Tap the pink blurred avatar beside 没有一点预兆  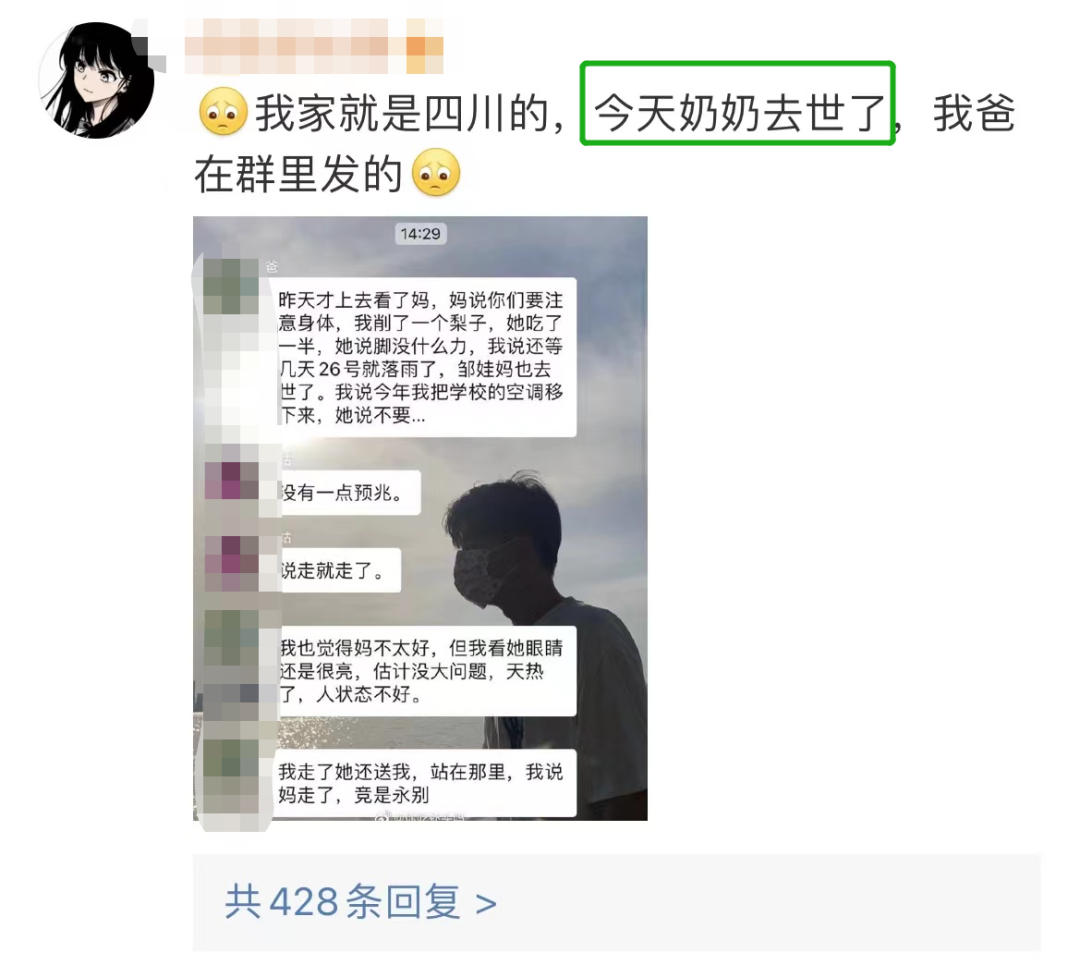(231, 480)
